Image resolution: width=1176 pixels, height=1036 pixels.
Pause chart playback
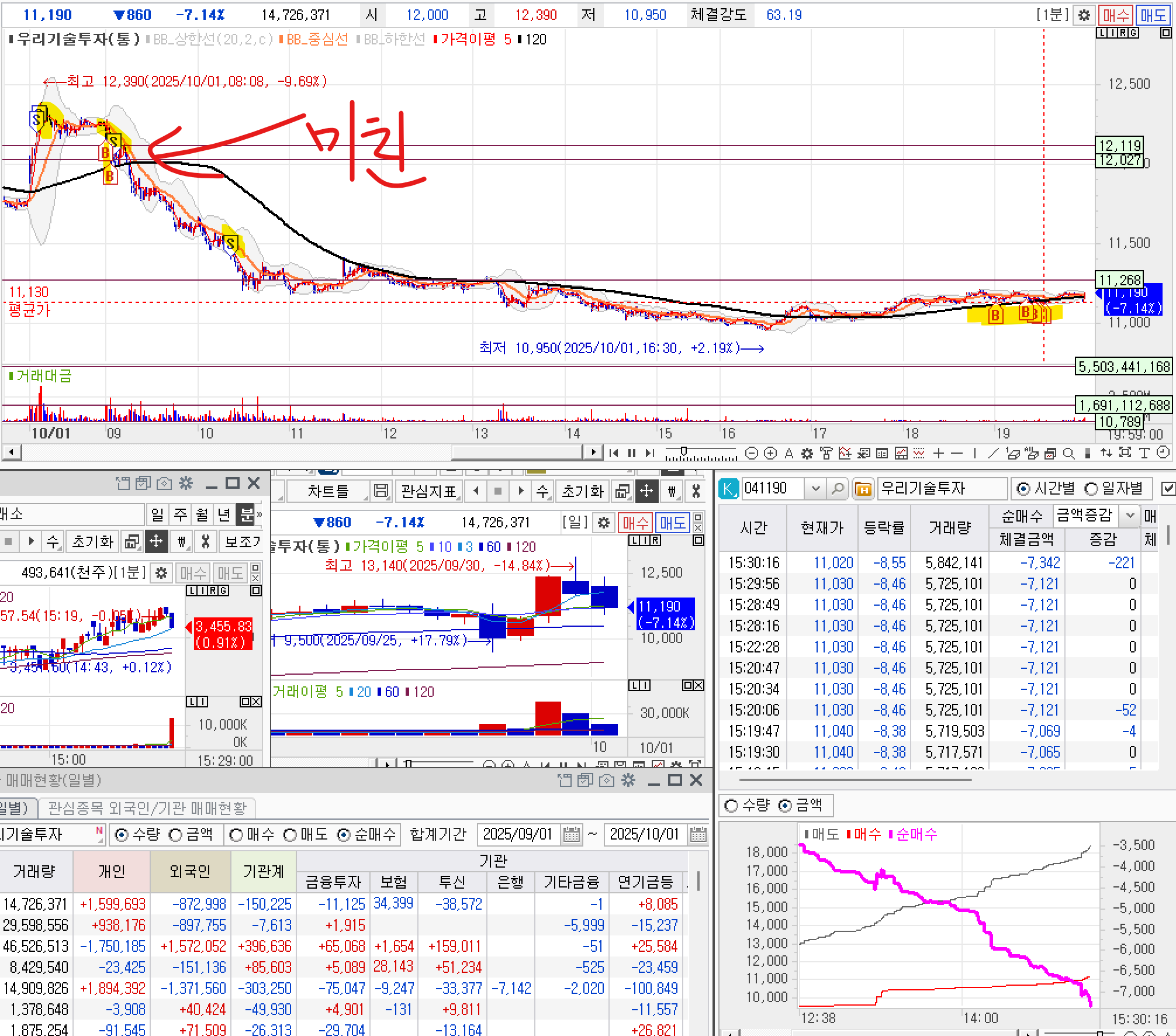(631, 453)
